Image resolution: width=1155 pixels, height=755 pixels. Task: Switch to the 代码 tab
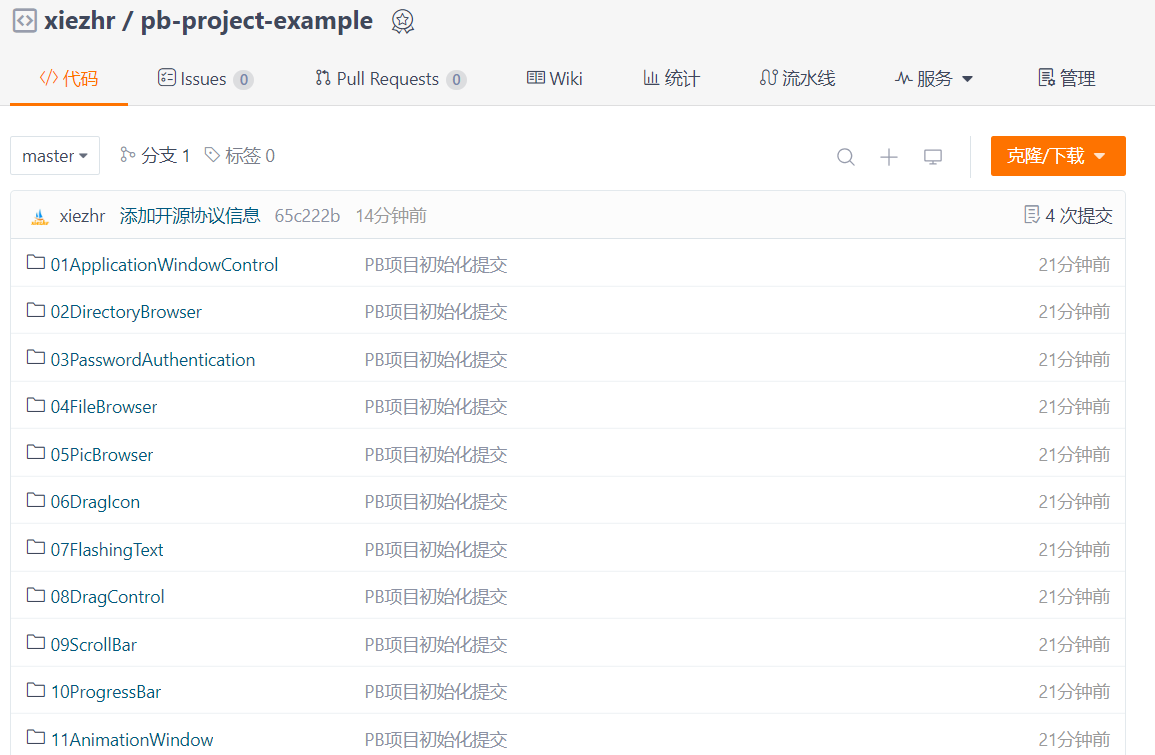point(69,78)
